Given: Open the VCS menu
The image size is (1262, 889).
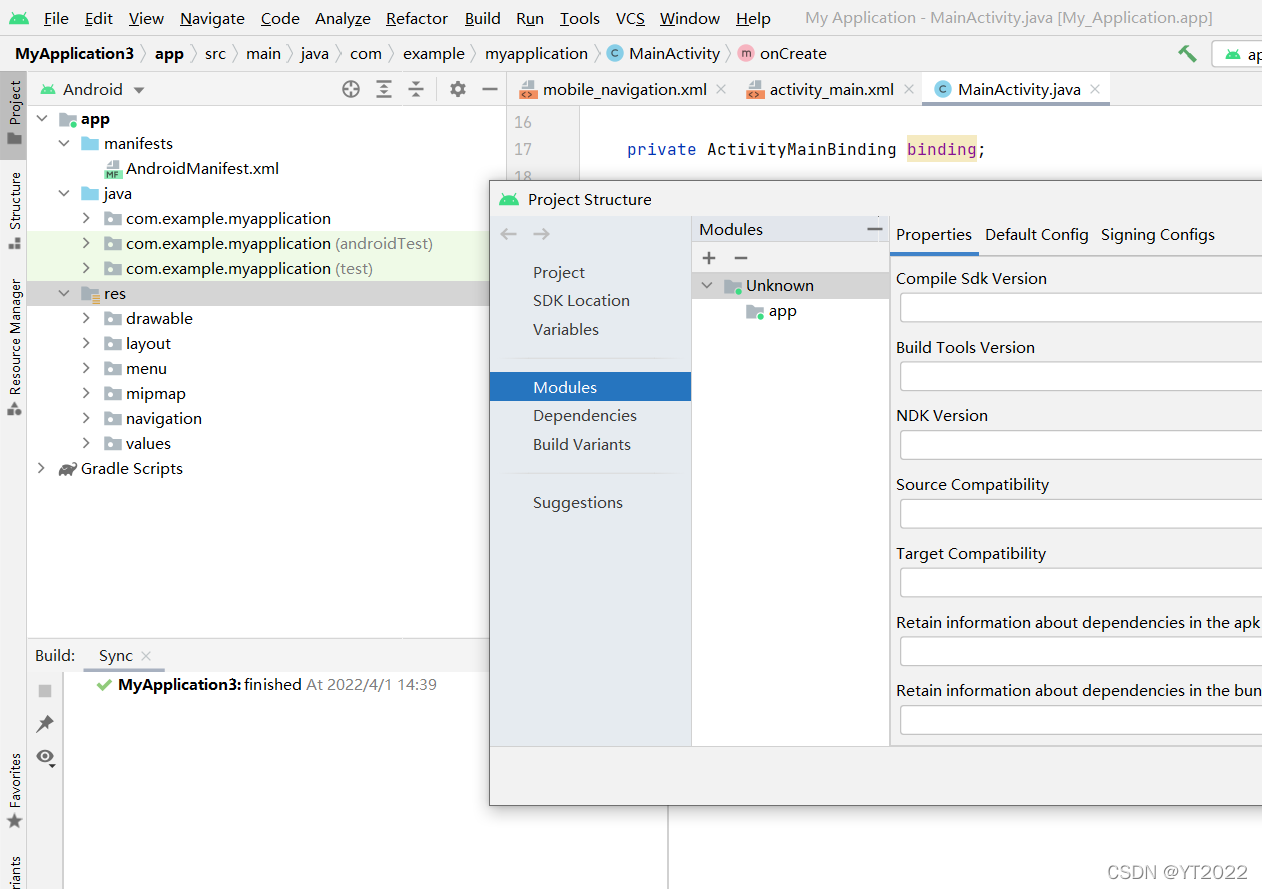Looking at the screenshot, I should click(630, 18).
